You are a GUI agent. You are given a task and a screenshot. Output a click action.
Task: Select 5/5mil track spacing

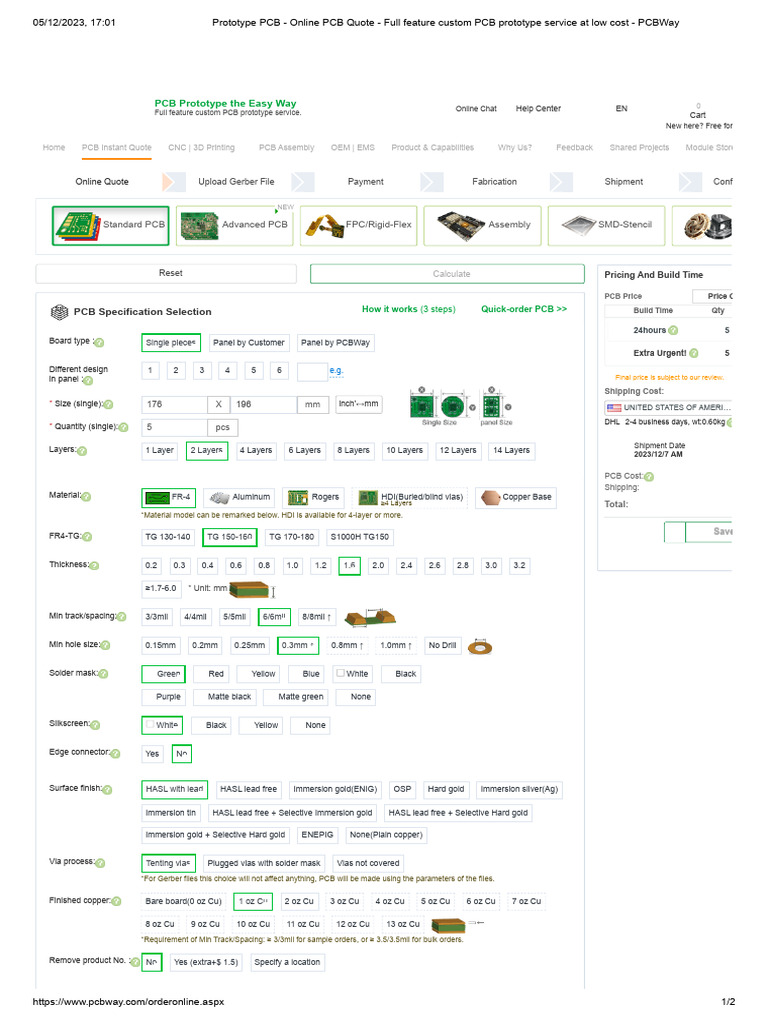234,616
